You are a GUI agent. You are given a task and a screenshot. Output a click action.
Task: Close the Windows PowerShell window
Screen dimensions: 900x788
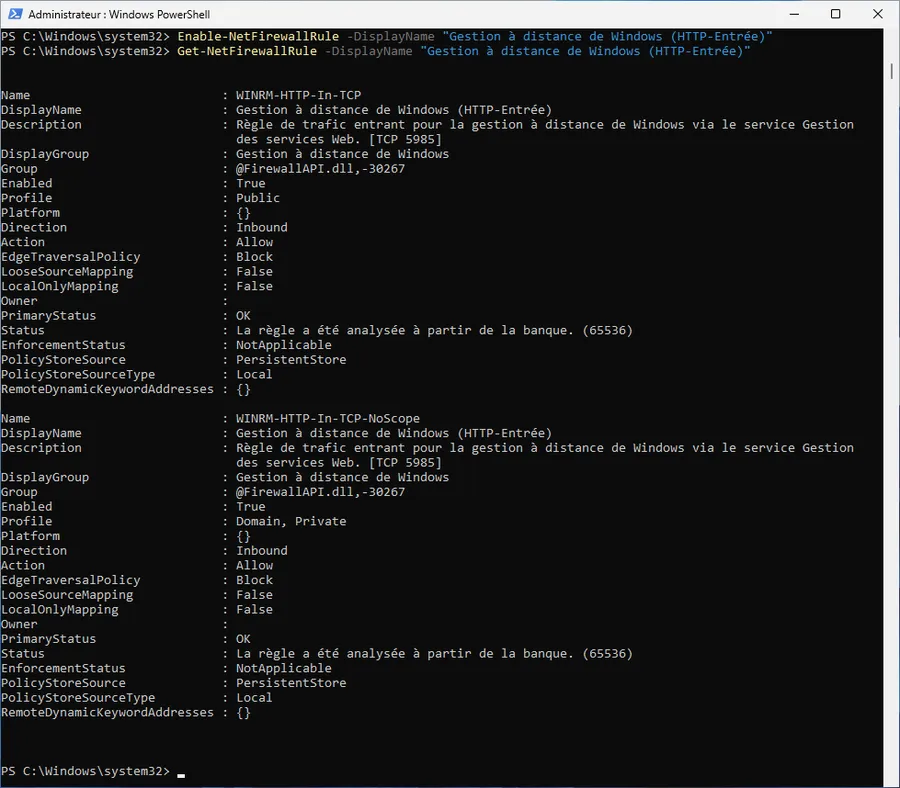point(878,14)
